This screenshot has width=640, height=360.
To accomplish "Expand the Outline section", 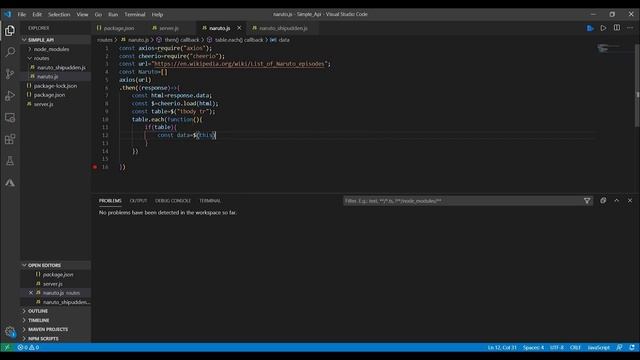I will [56, 311].
